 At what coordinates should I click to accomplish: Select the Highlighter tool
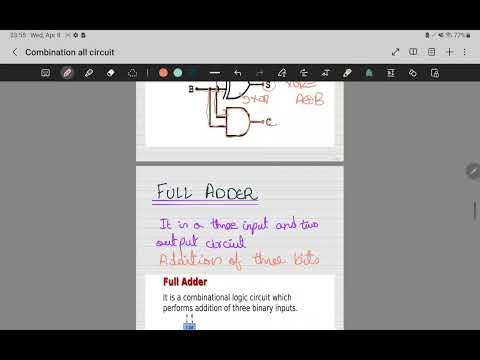[89, 73]
